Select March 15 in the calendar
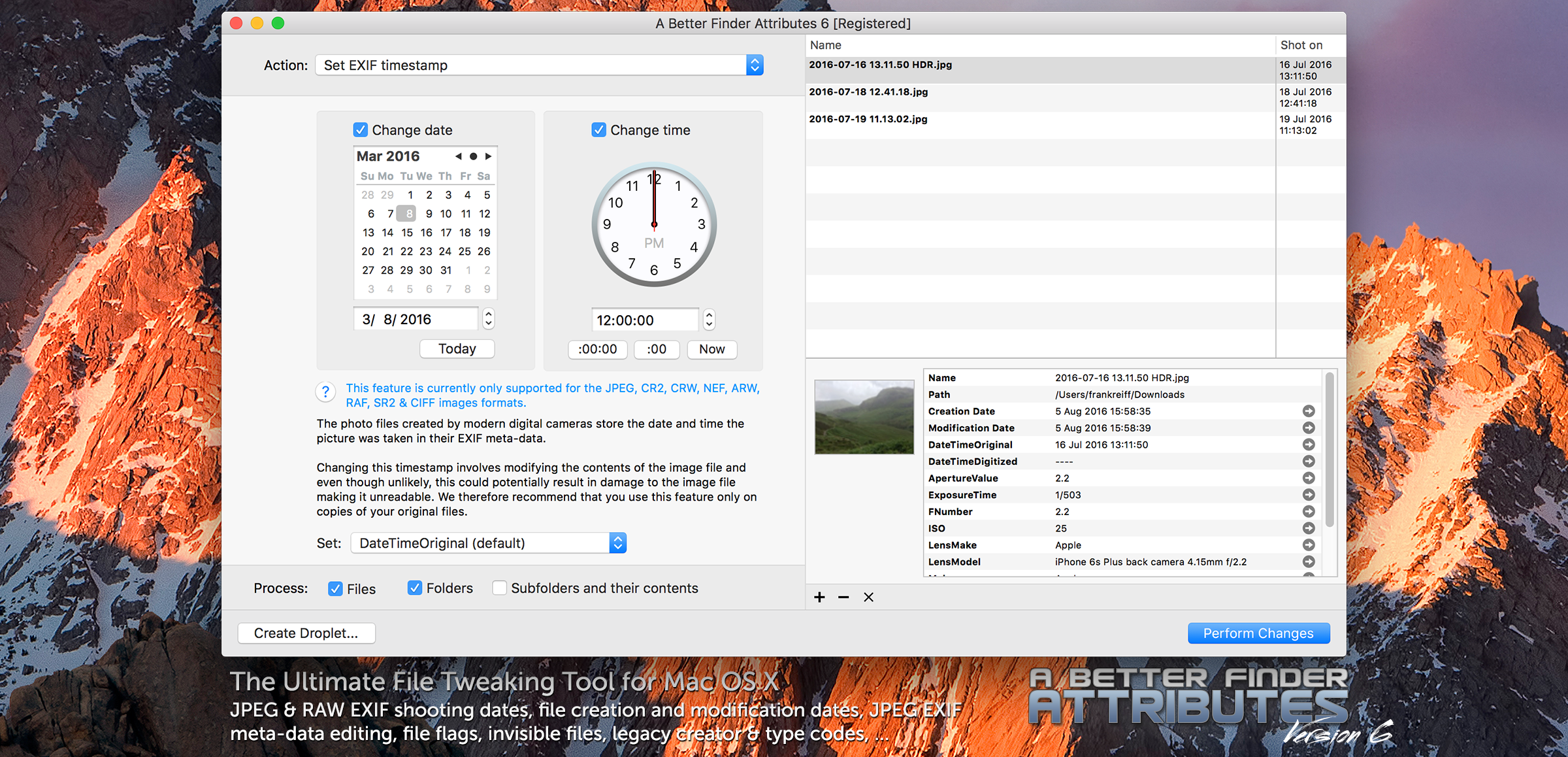Screen dimensions: 1568x757 [406, 232]
